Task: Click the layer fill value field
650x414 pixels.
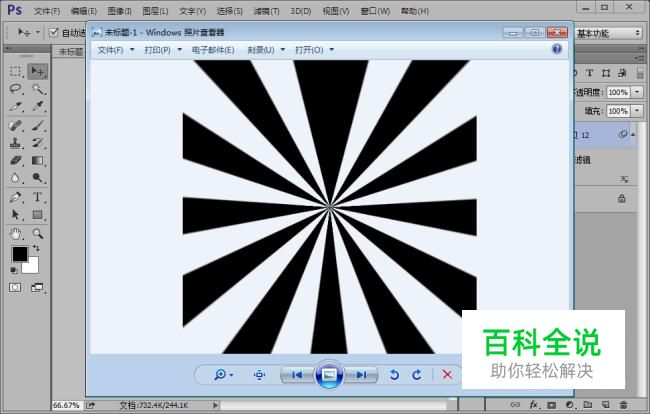Action: click(x=618, y=111)
